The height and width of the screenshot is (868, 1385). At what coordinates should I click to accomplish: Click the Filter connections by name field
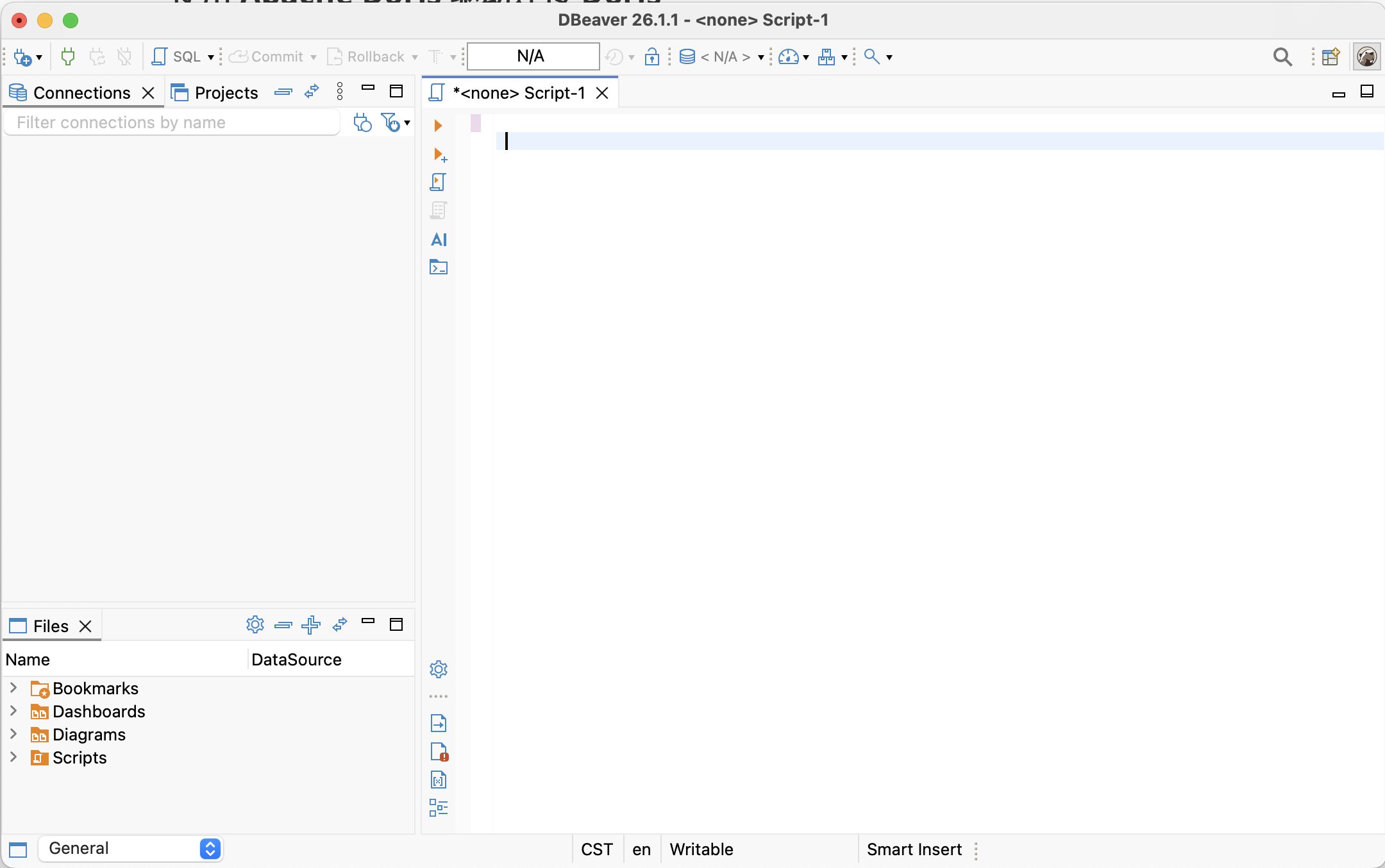[x=172, y=122]
